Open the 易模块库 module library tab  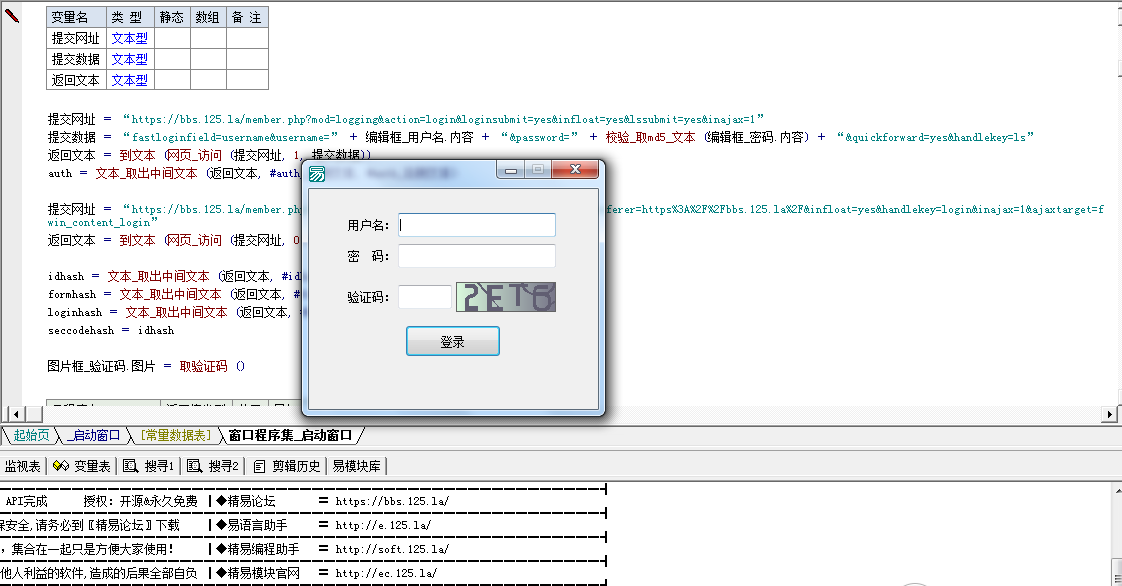click(355, 466)
